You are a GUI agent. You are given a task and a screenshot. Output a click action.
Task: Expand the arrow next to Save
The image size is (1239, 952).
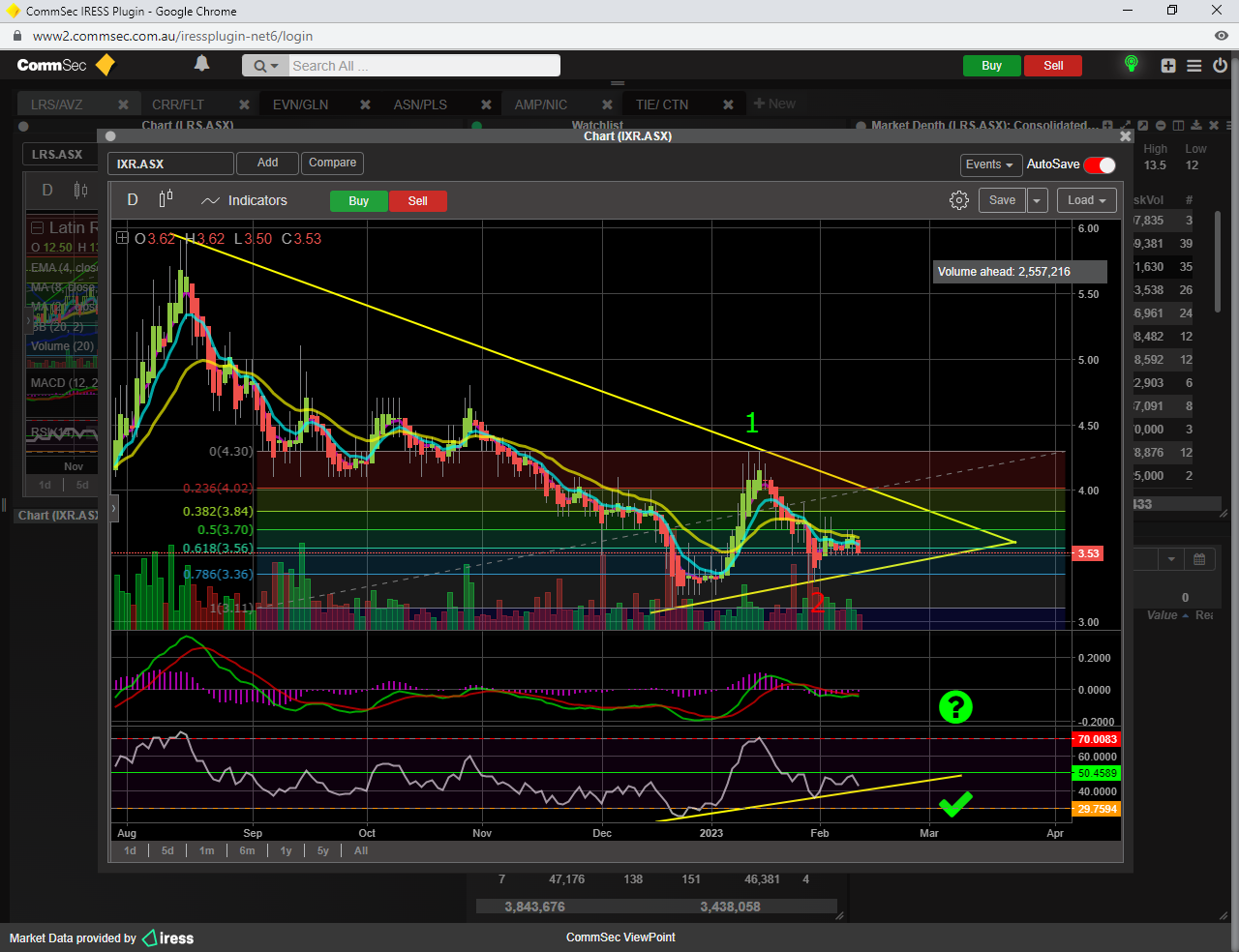[x=1038, y=200]
